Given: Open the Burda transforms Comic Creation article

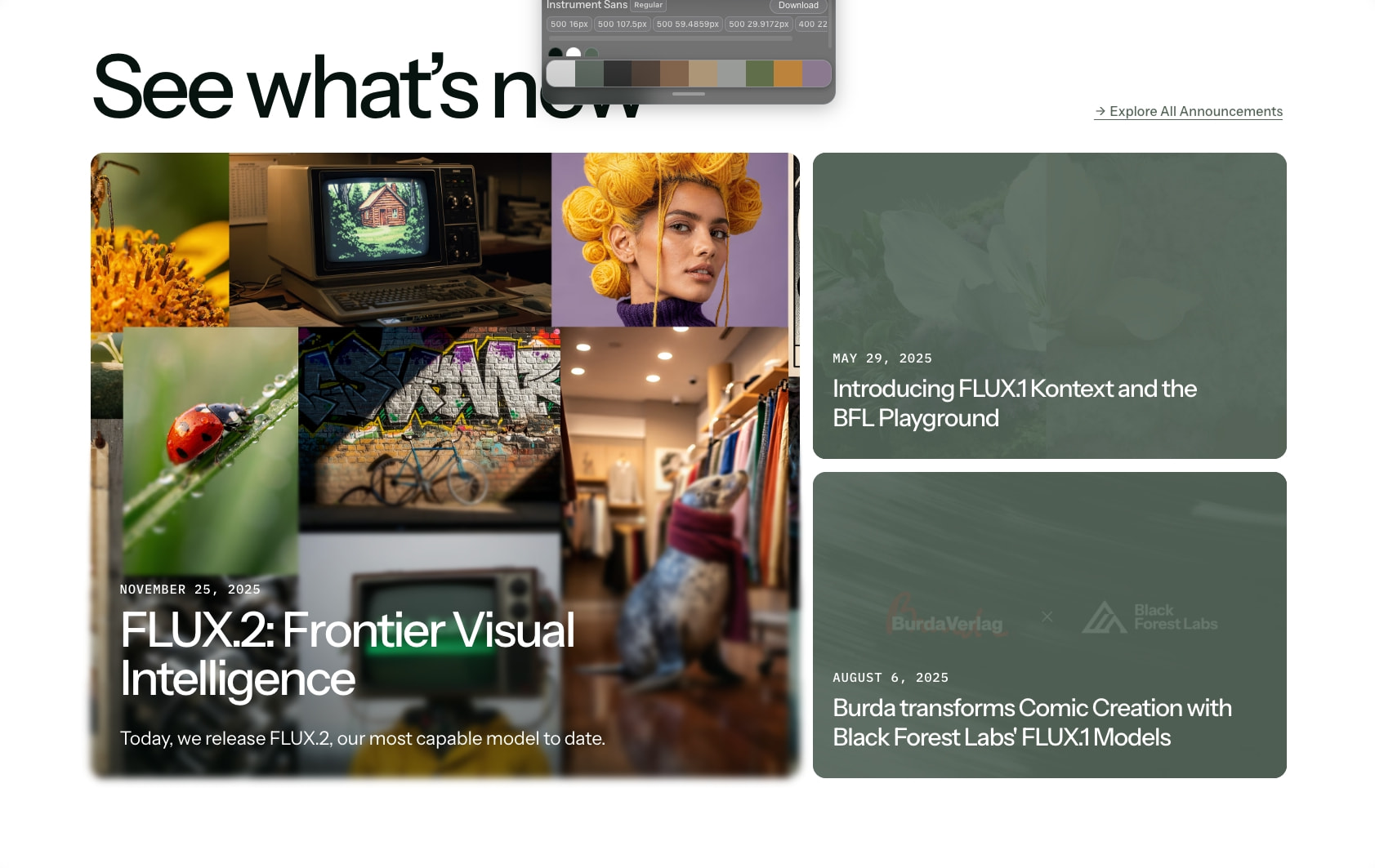Looking at the screenshot, I should (1049, 625).
